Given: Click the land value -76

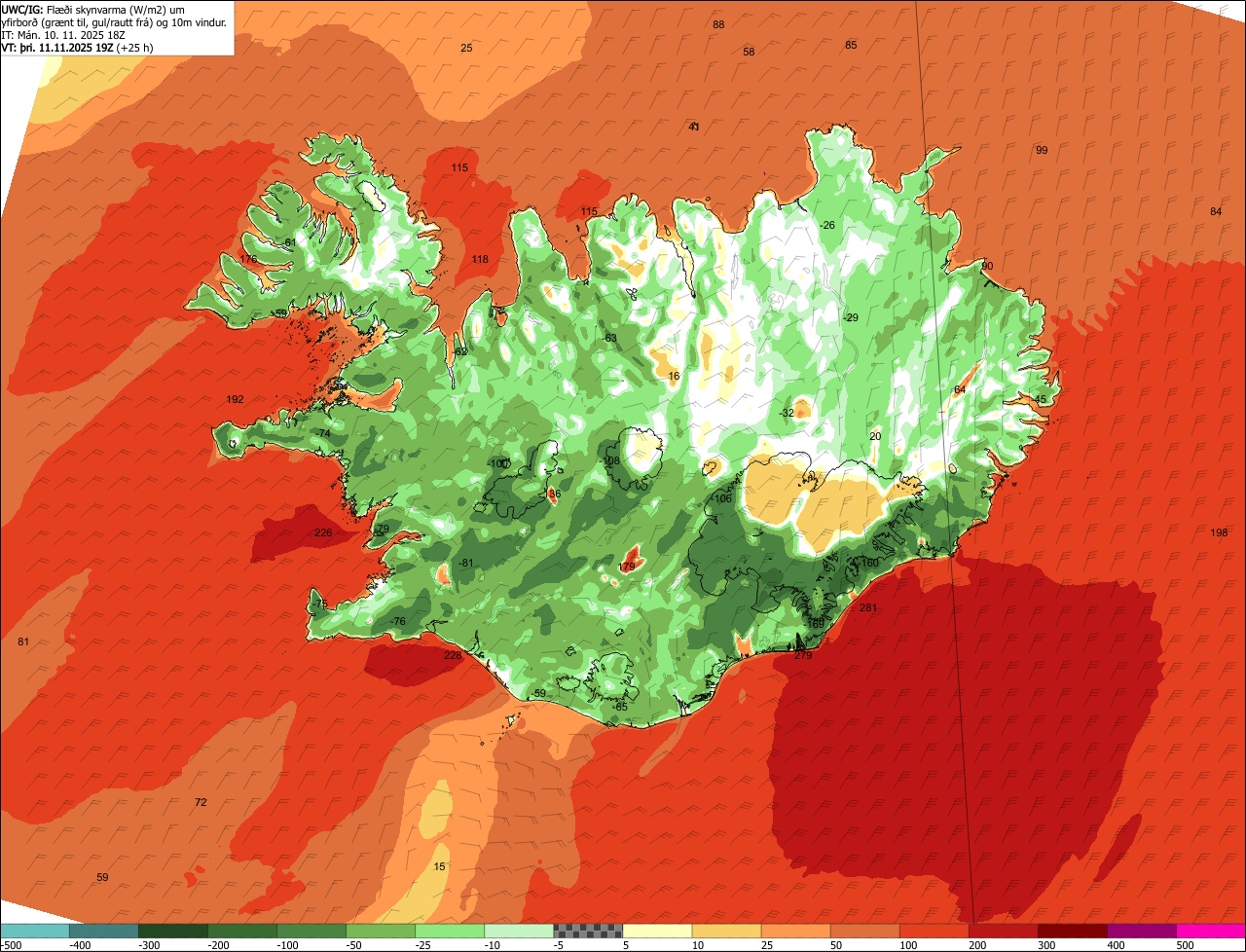Looking at the screenshot, I should coord(397,621).
